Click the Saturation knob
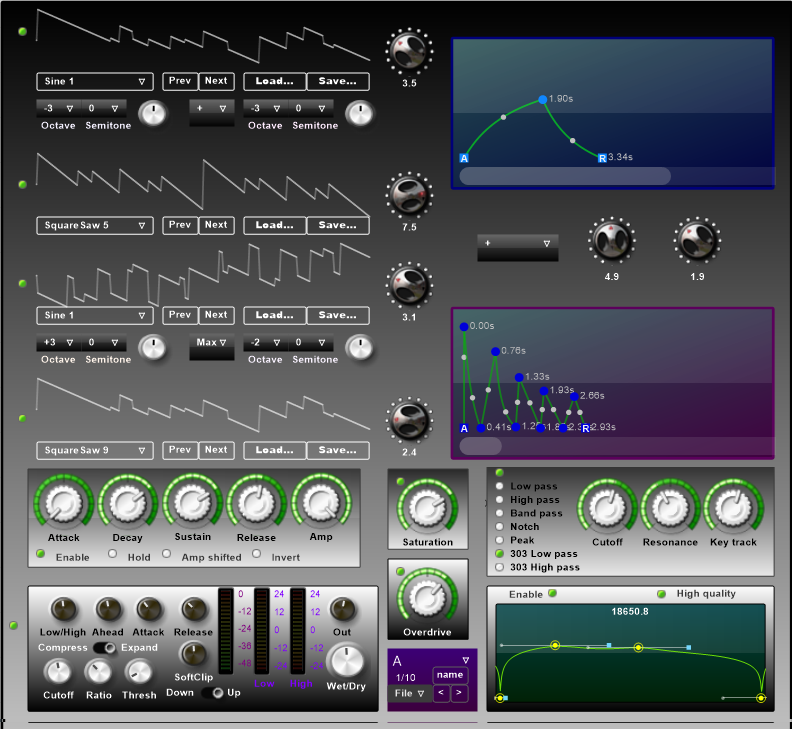 (x=427, y=508)
